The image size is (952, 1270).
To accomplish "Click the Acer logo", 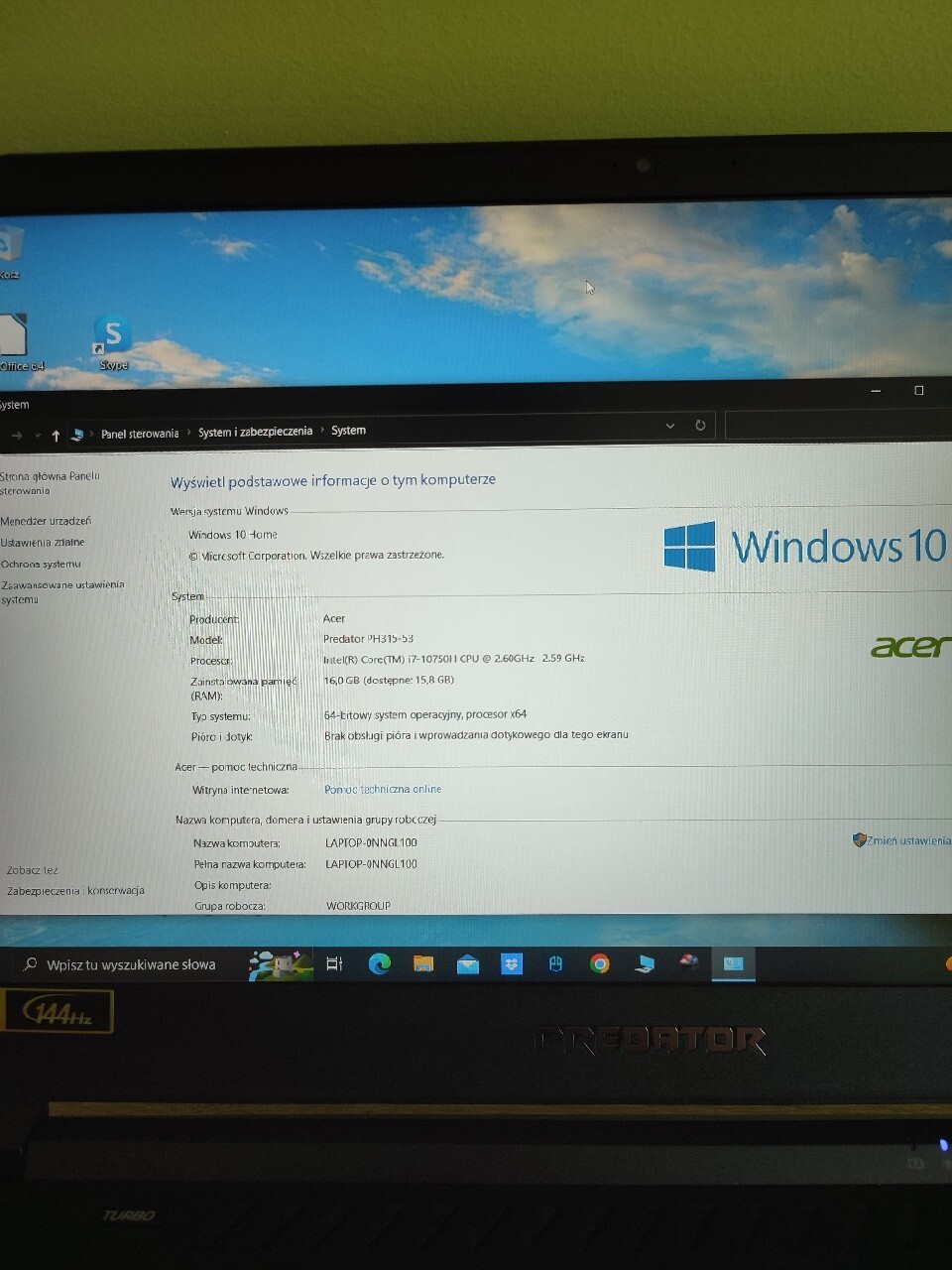I will pyautogui.click(x=910, y=647).
